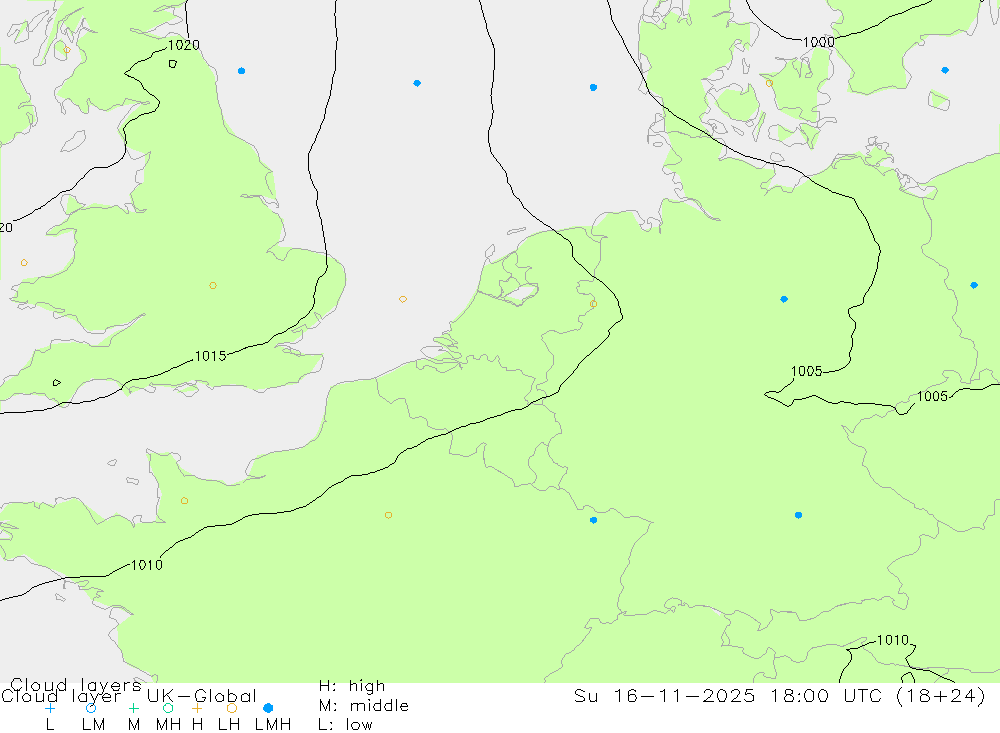1000x733 pixels.
Task: Click the 'H: high' legend text
Action: 351,686
